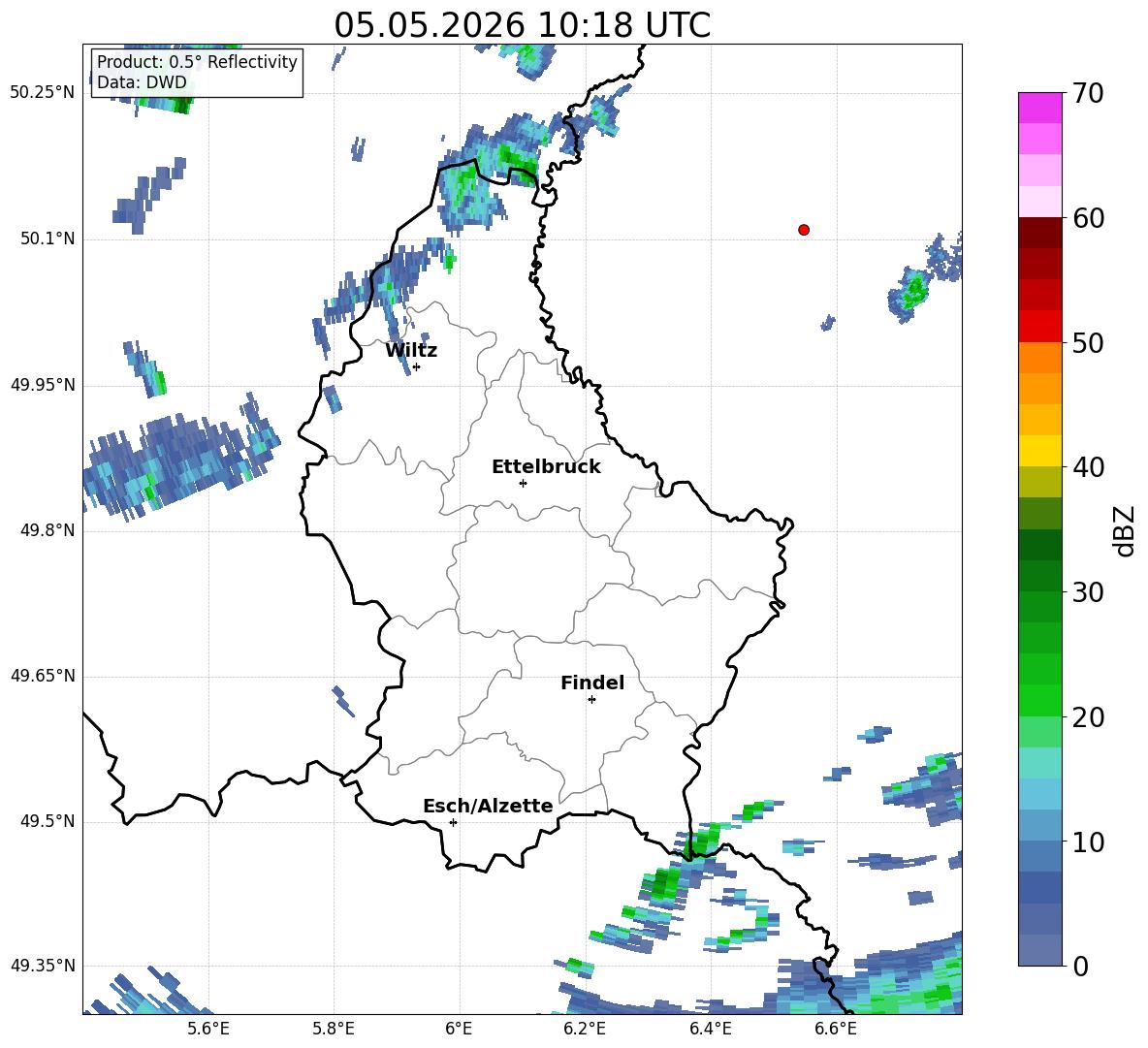Click the Esch/Alzette city label

coord(488,806)
